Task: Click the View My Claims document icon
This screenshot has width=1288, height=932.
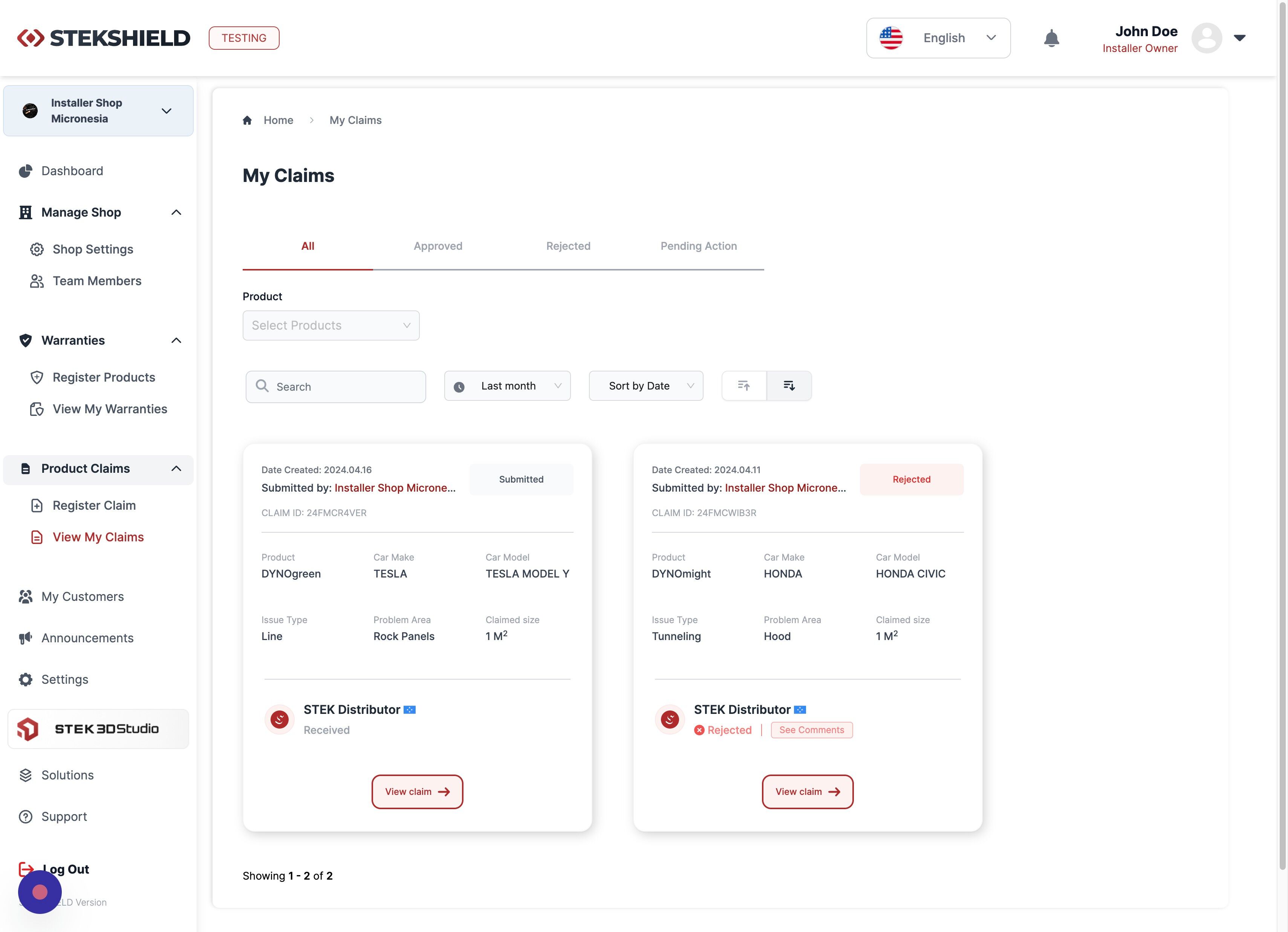Action: point(37,538)
